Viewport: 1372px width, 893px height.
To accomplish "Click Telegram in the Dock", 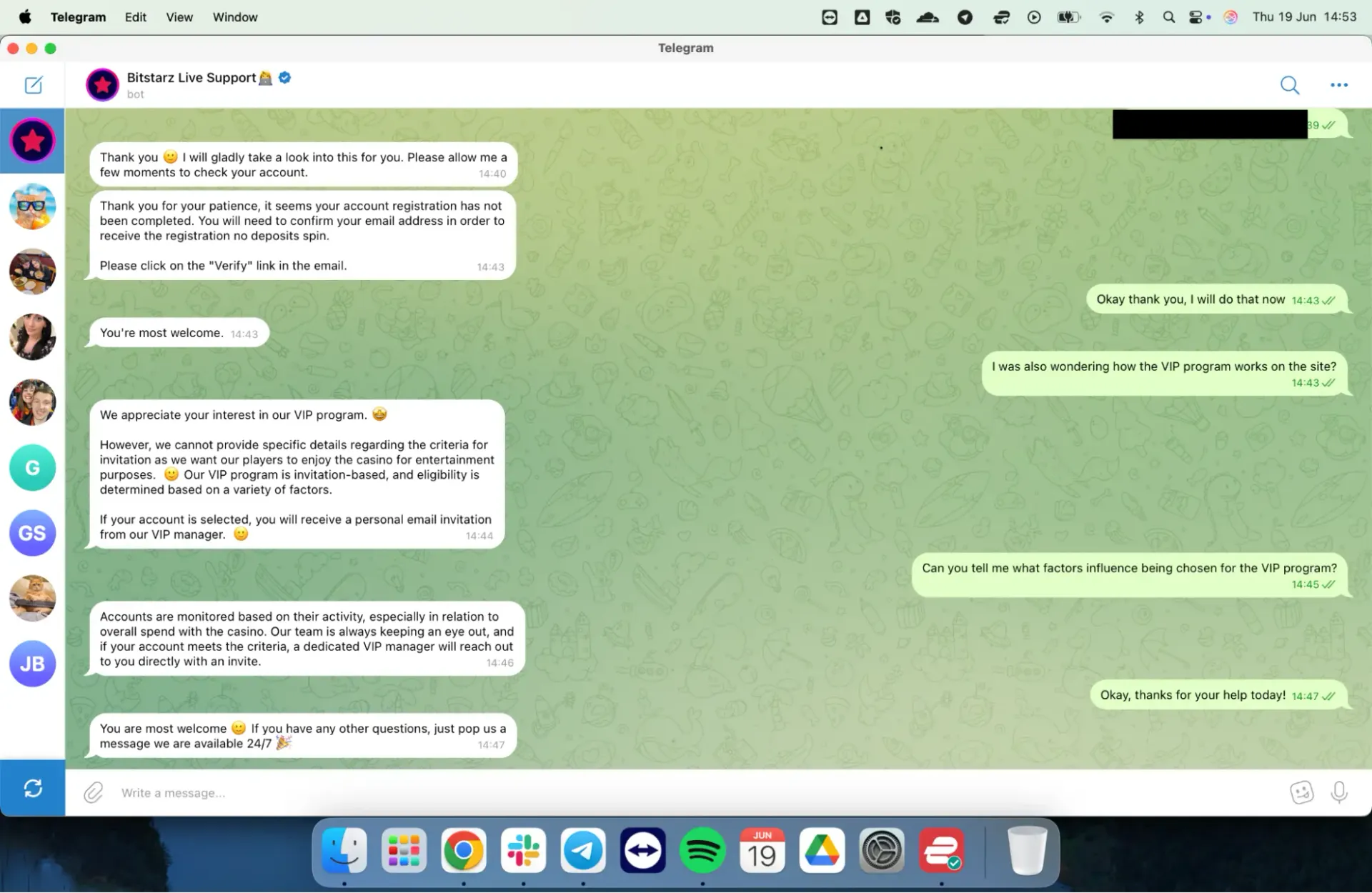I will point(583,850).
